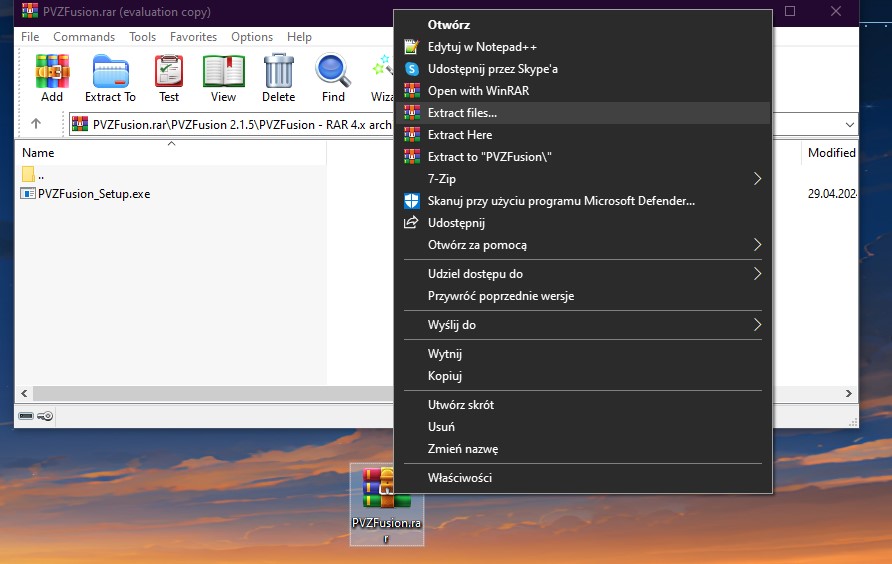Select the parent folder '..' entry
892x564 pixels.
tap(40, 175)
